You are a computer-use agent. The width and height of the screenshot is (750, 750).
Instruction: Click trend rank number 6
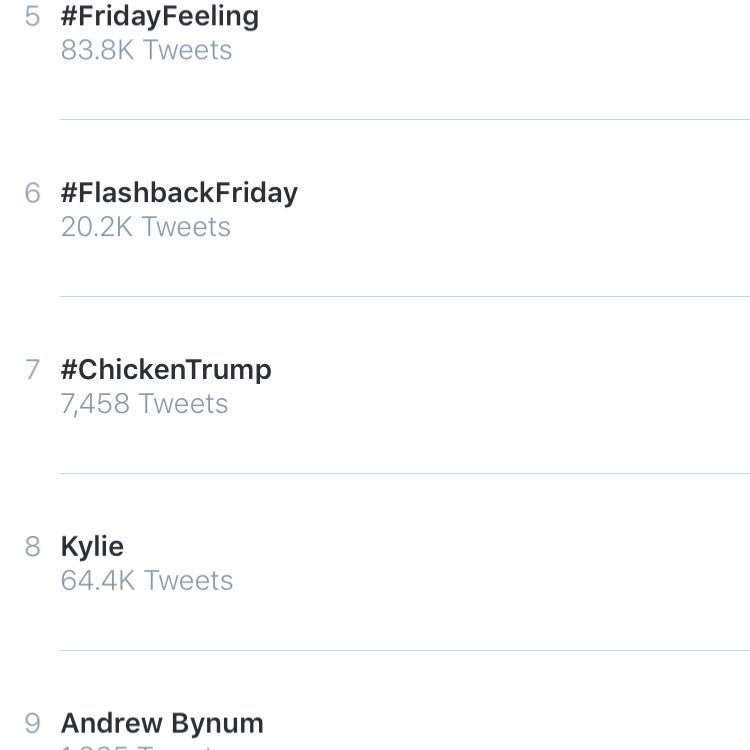pos(32,193)
